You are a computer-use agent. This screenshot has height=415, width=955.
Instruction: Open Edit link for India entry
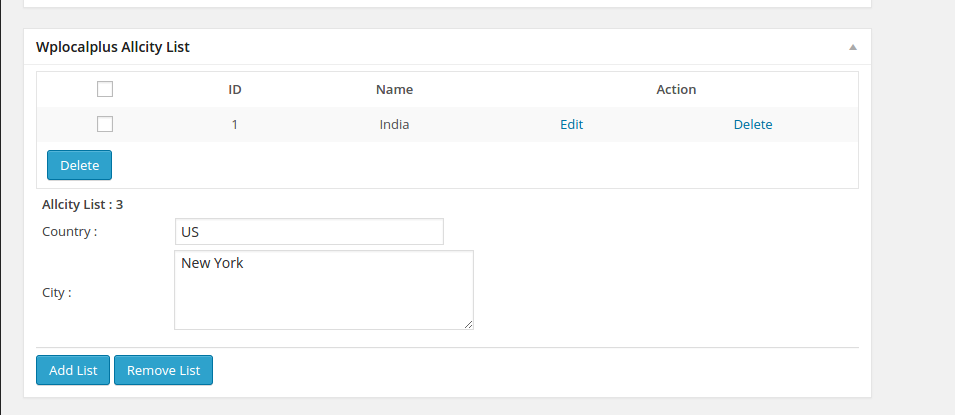pos(571,124)
